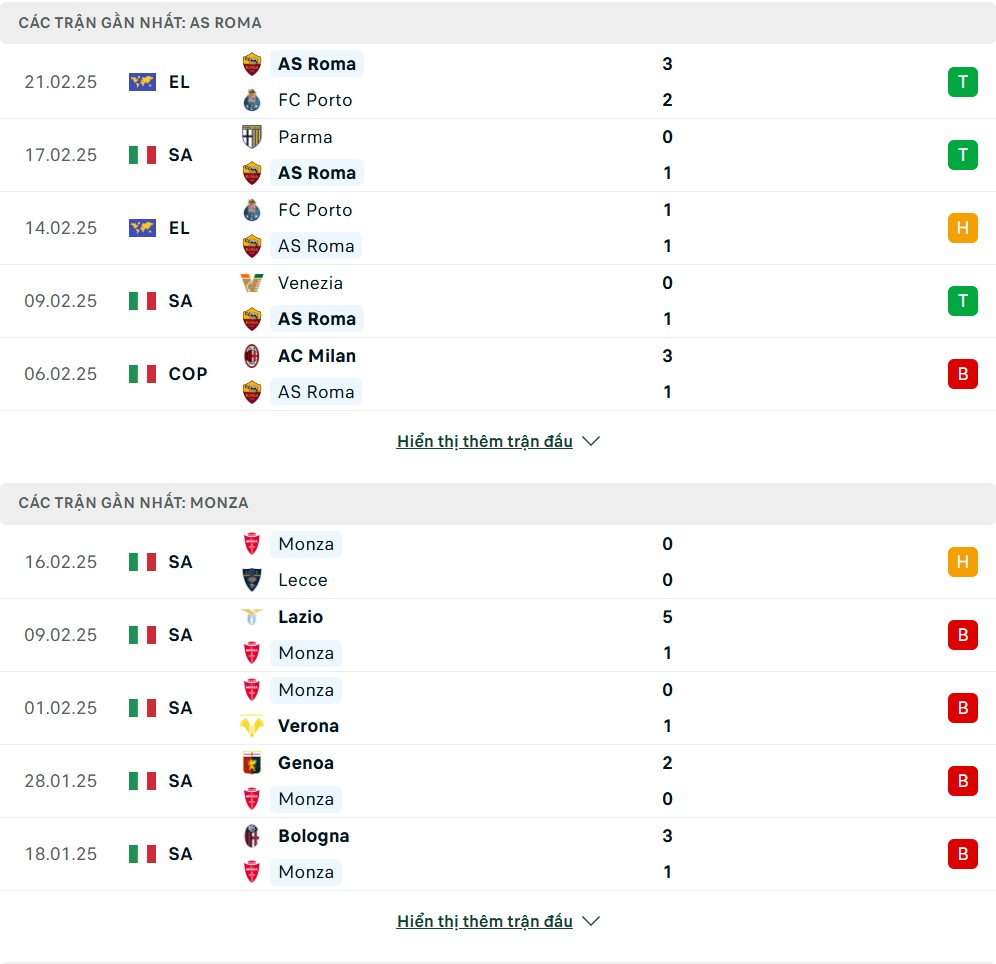The width and height of the screenshot is (996, 964).
Task: Click Monza's 'Hiển thị thêm trận đấu' link
Action: click(x=484, y=921)
